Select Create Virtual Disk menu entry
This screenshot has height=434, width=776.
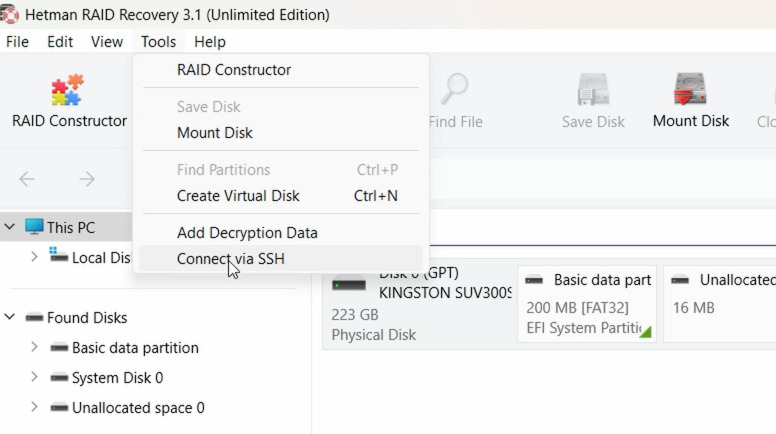[x=280, y=195]
